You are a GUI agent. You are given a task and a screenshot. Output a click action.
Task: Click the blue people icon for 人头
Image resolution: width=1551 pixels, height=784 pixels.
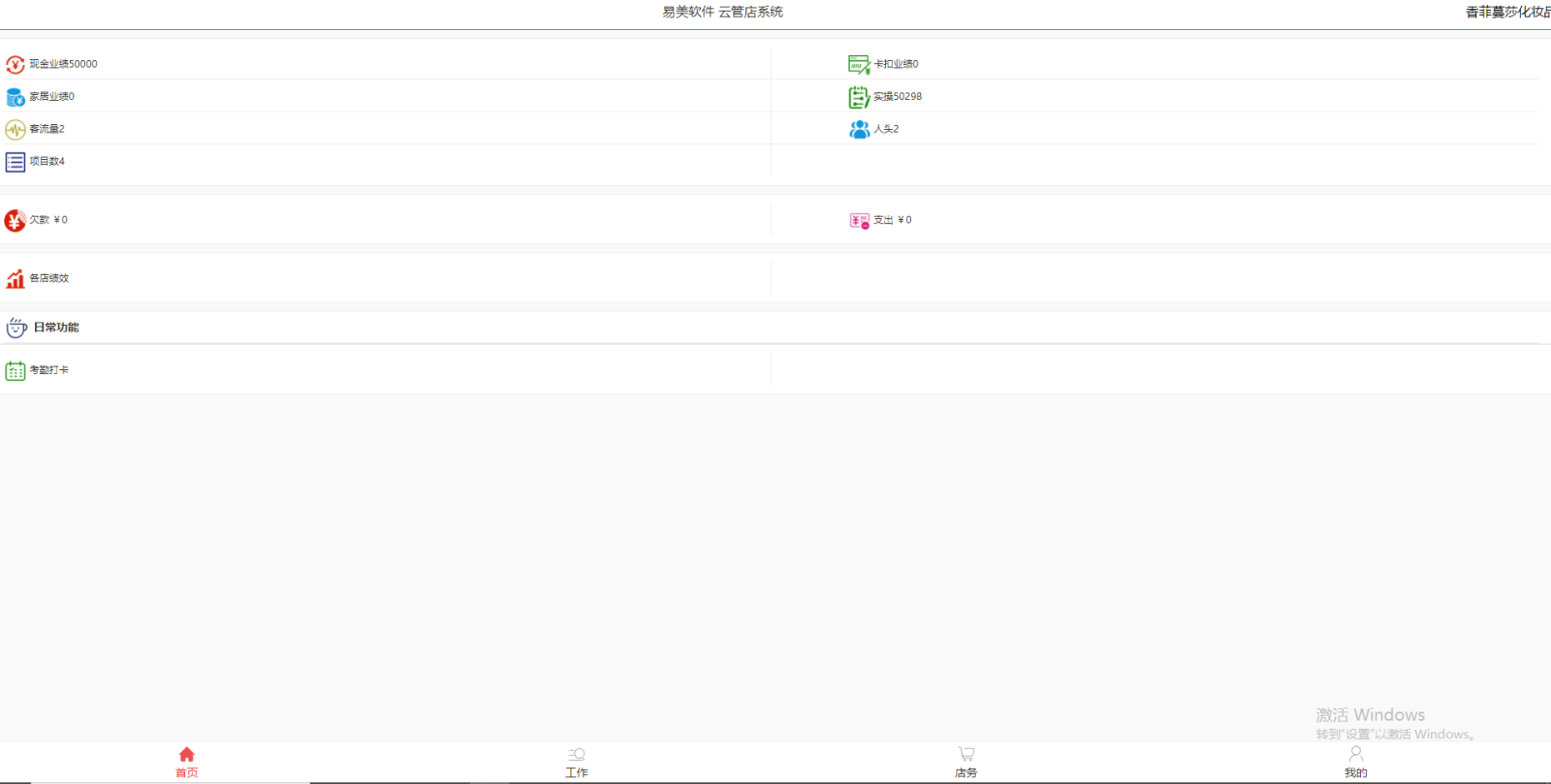click(x=859, y=129)
